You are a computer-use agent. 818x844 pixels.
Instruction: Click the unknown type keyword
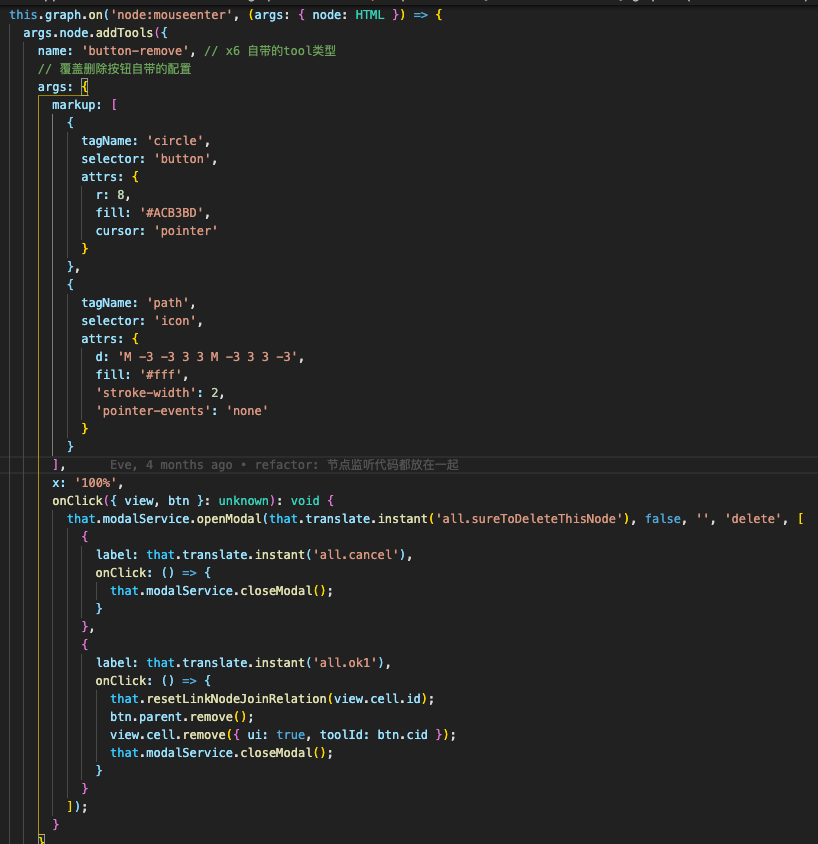pos(243,501)
